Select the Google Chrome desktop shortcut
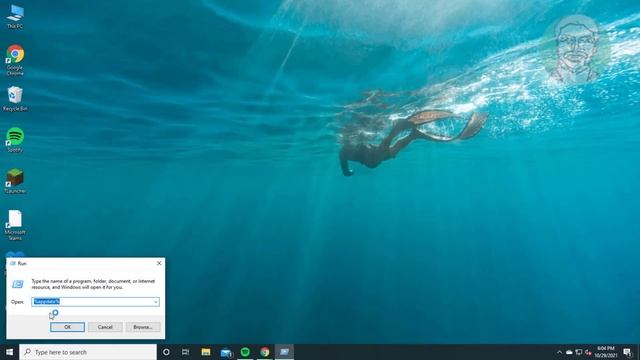640x360 pixels. tap(15, 60)
